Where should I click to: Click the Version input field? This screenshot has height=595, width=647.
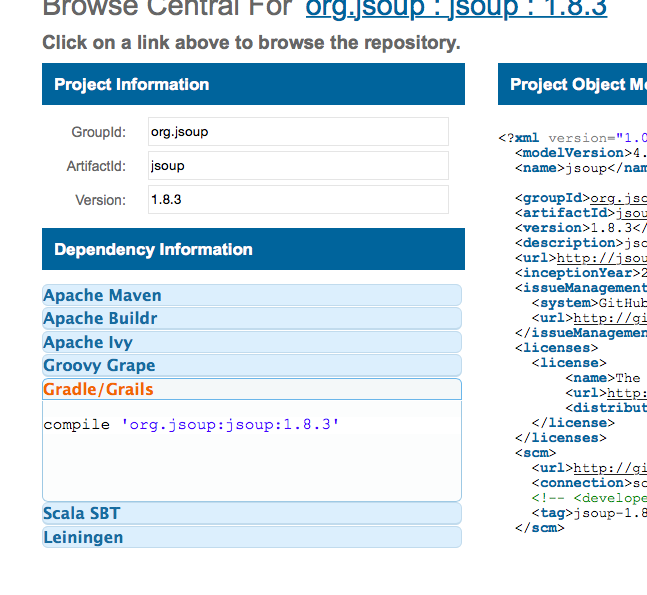pyautogui.click(x=298, y=200)
